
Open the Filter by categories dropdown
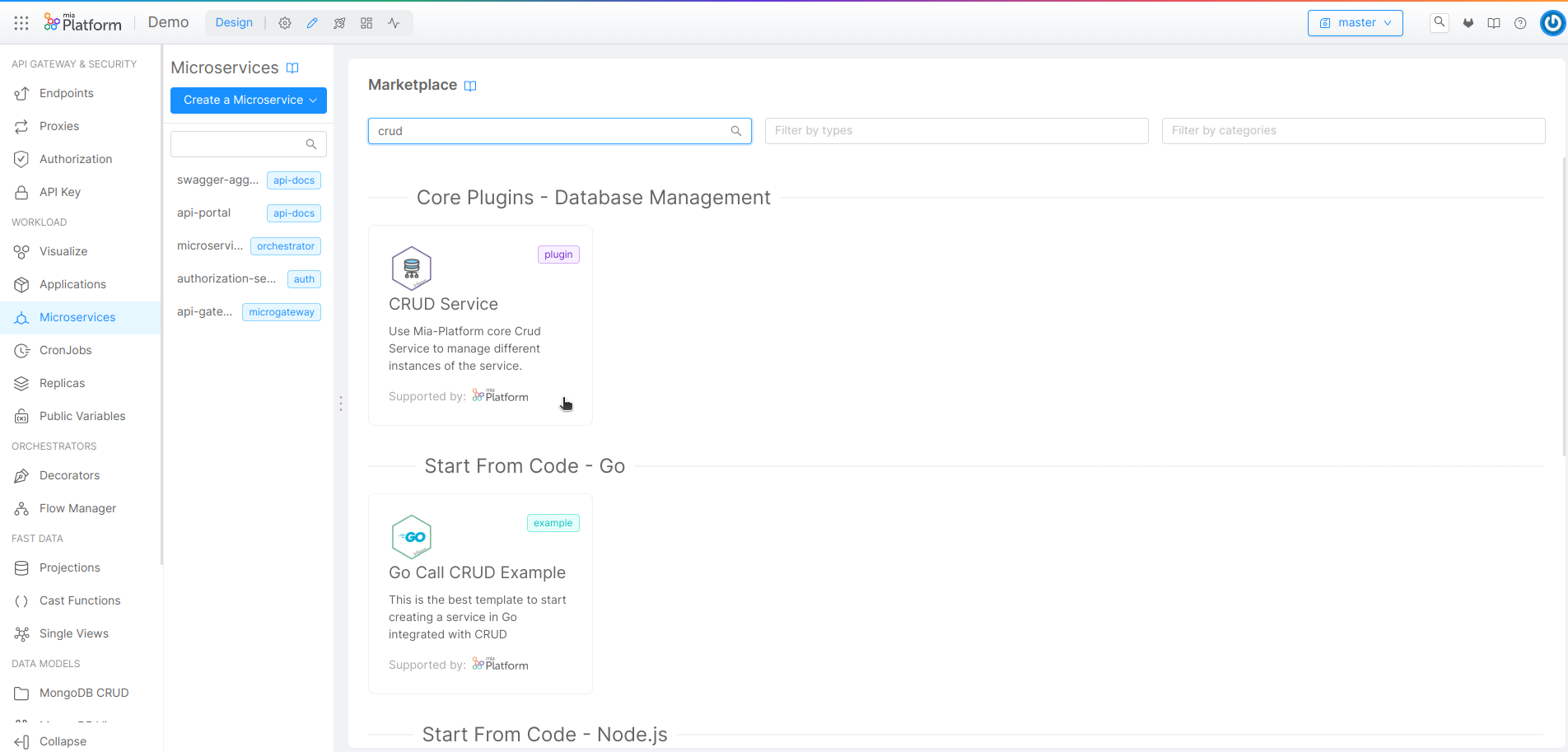(x=1352, y=130)
